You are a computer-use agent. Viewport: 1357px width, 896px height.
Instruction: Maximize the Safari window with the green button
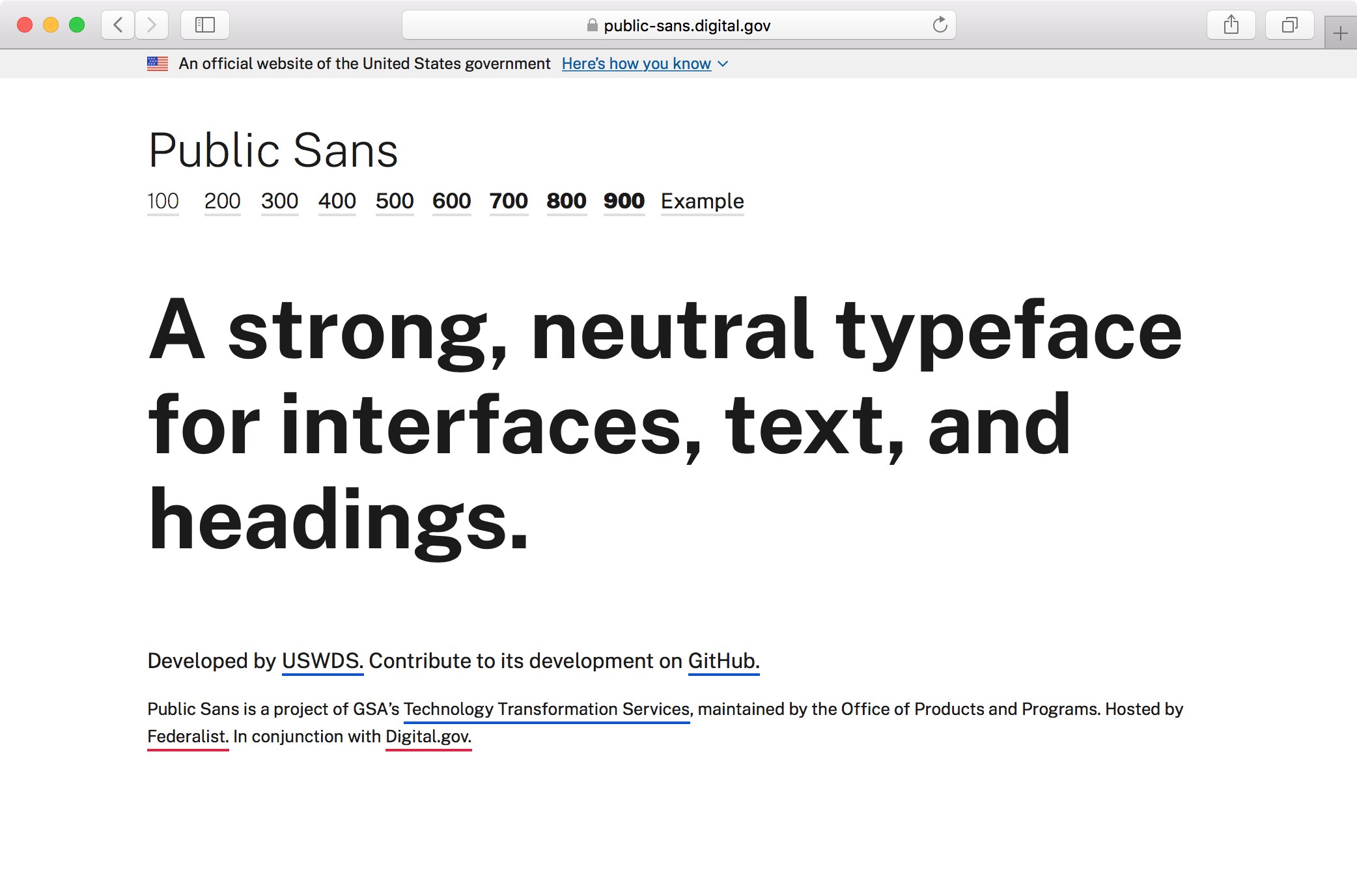(77, 25)
